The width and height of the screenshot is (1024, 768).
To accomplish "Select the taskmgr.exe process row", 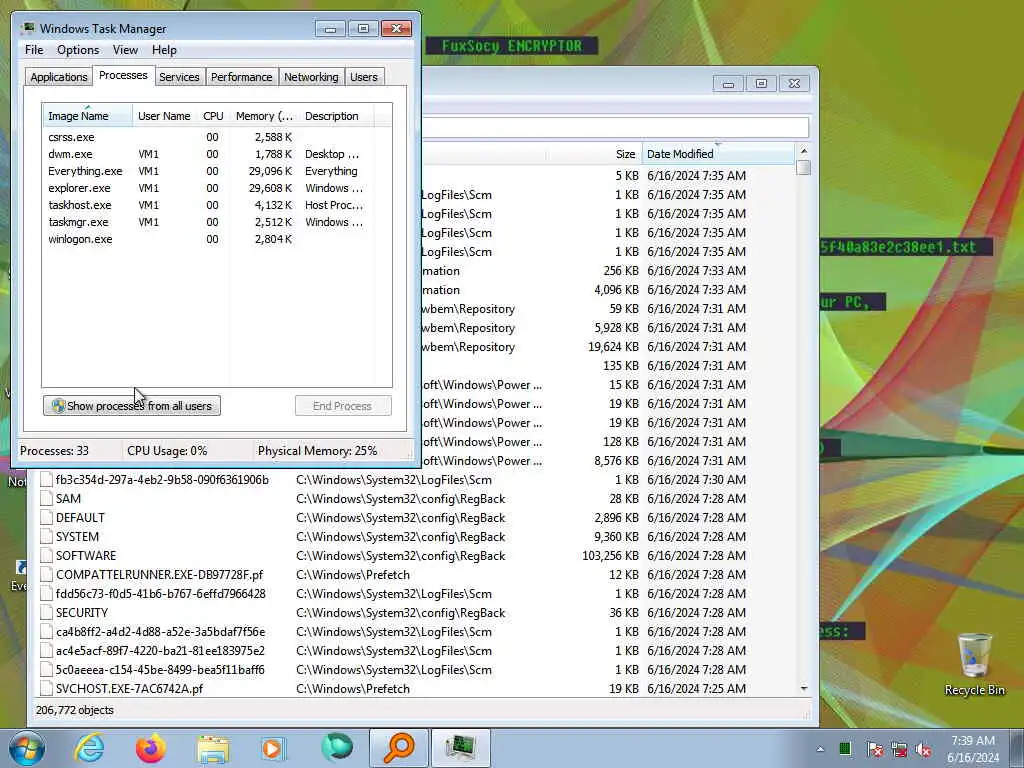I will tap(217, 222).
